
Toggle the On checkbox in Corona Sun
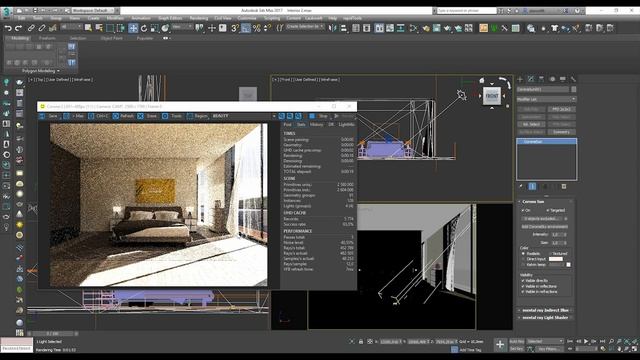point(523,211)
